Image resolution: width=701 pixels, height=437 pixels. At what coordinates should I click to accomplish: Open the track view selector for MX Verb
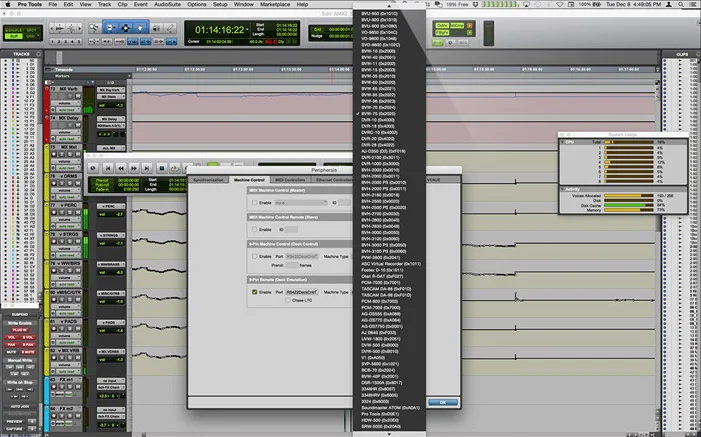[x=66, y=103]
